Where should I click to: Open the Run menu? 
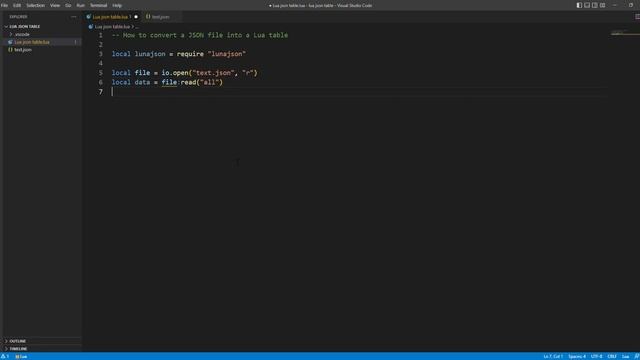coord(80,5)
